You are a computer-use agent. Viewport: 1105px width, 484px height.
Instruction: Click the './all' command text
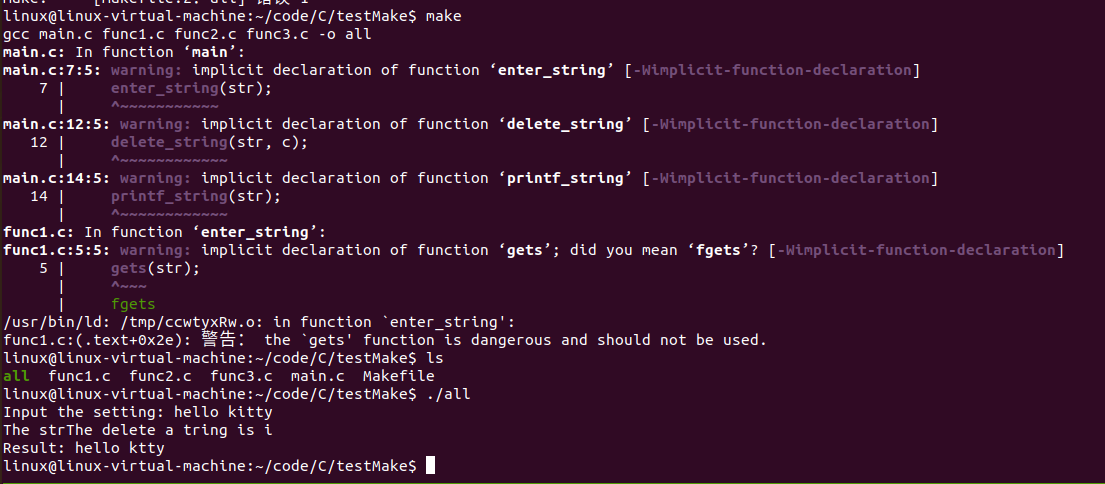tap(447, 394)
